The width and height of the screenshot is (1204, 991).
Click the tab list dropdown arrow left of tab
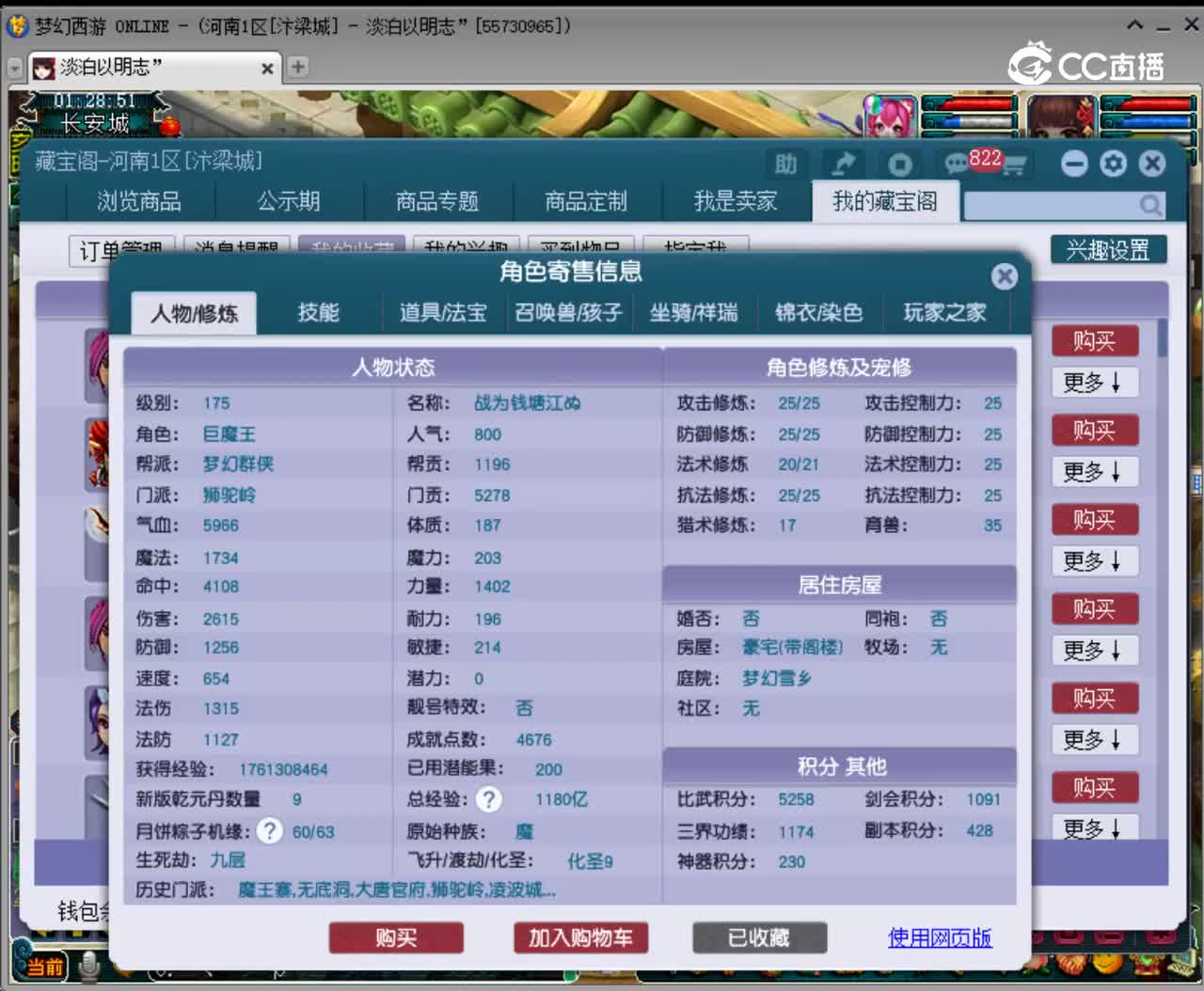(14, 68)
